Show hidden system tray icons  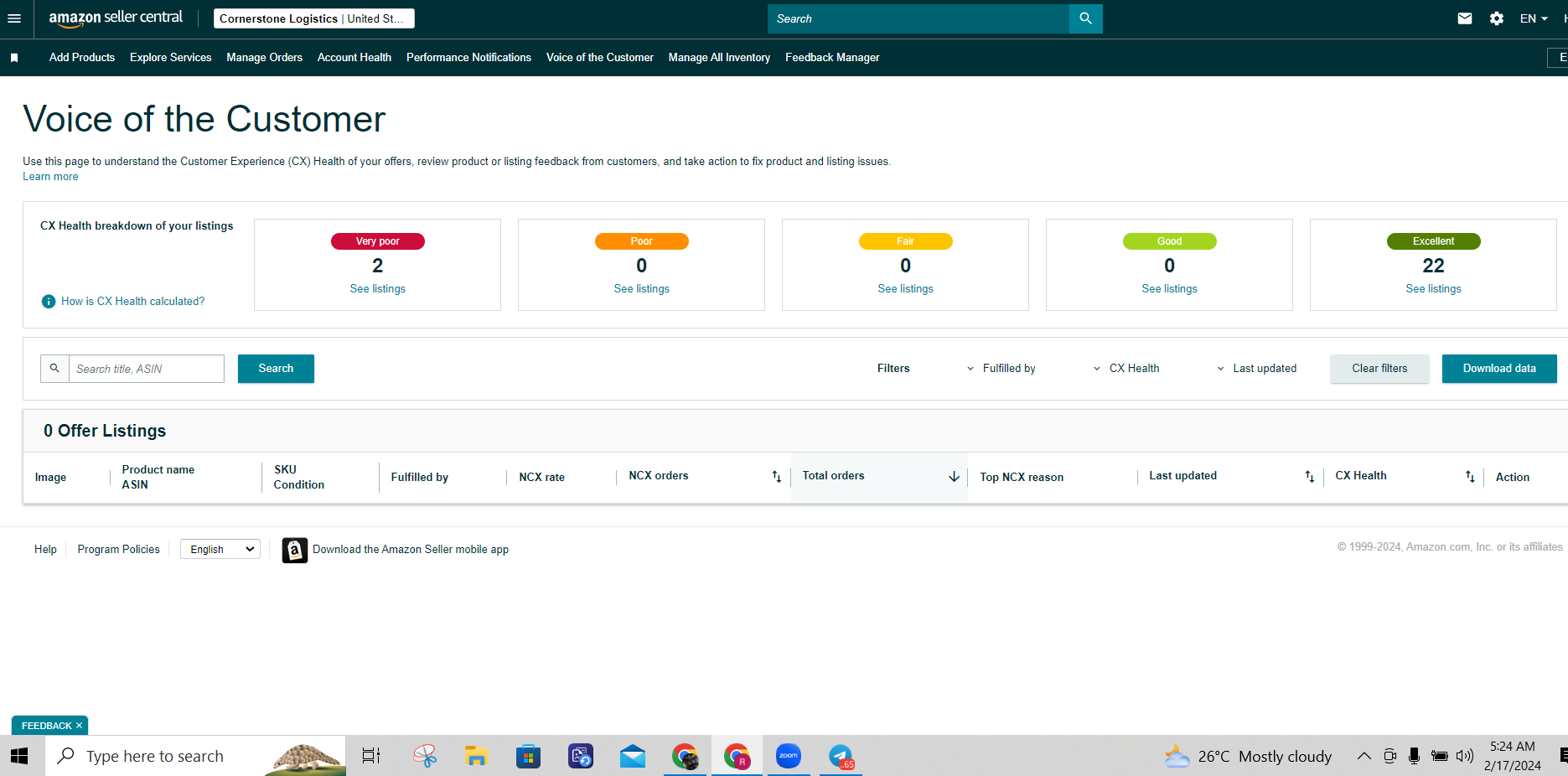[x=1364, y=756]
